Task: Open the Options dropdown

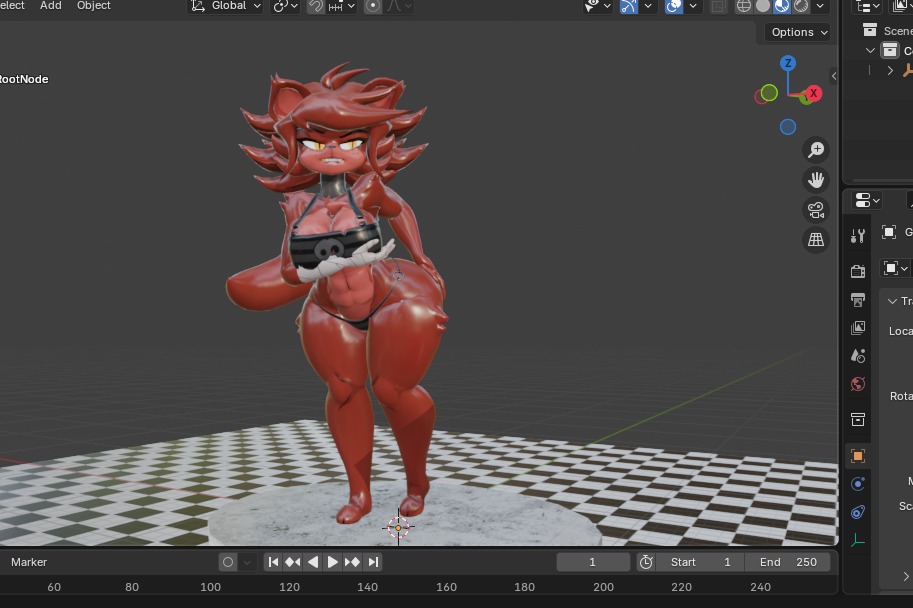Action: [799, 32]
